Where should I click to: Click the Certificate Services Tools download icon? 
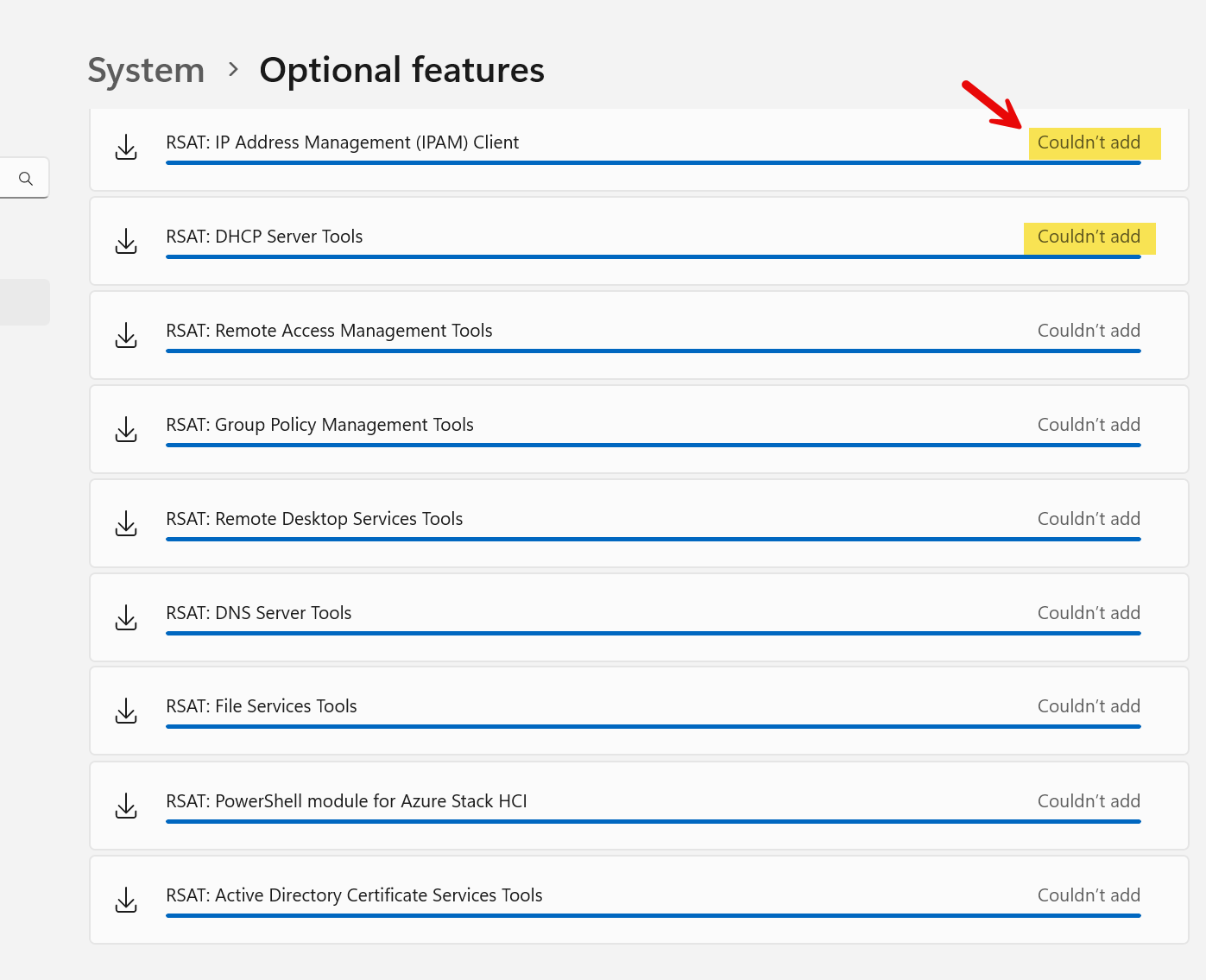click(126, 901)
